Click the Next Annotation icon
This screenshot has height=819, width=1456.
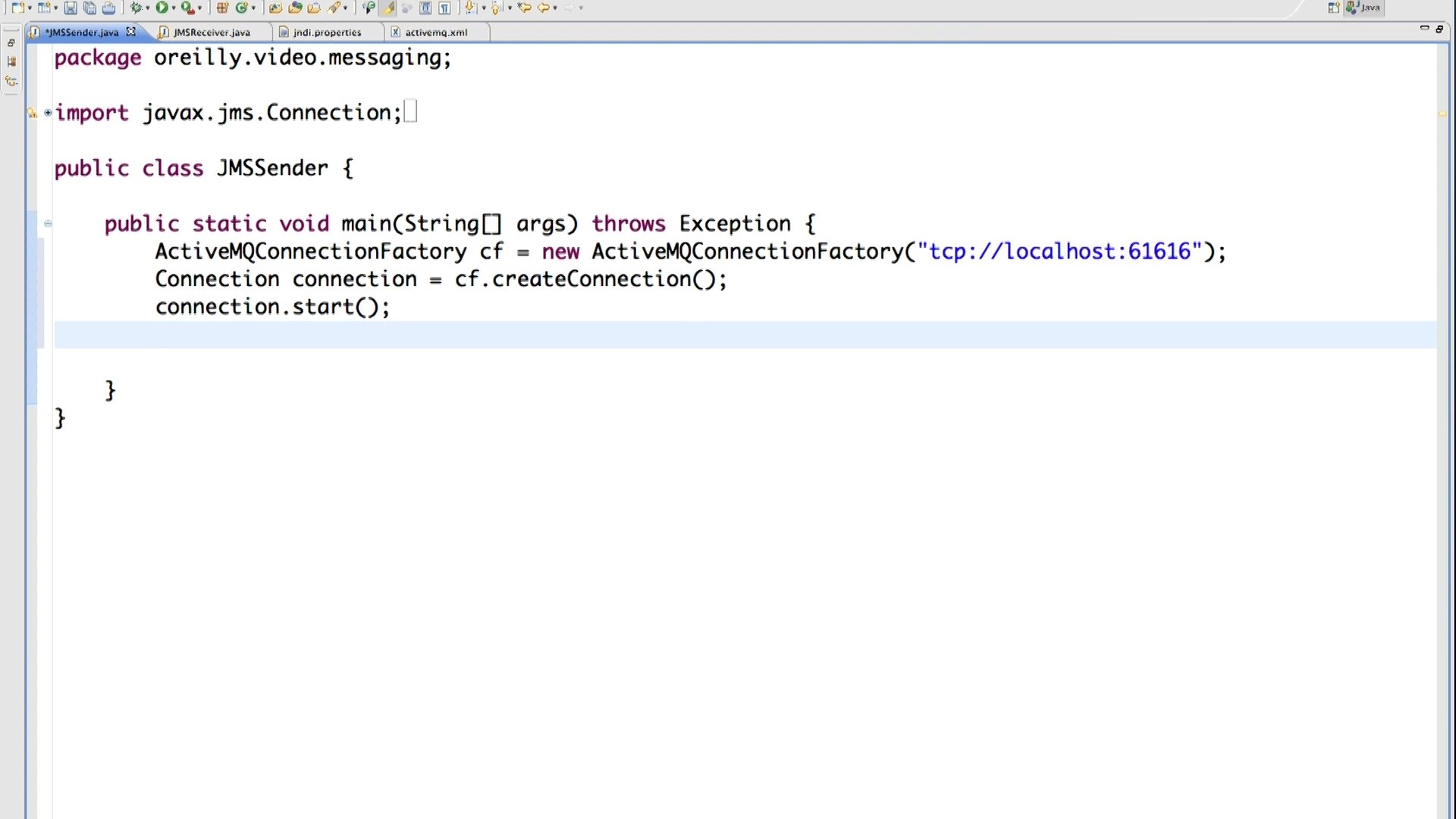click(x=470, y=8)
